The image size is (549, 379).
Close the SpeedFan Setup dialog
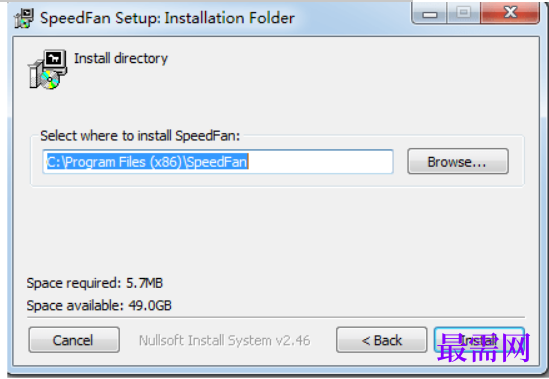click(510, 13)
